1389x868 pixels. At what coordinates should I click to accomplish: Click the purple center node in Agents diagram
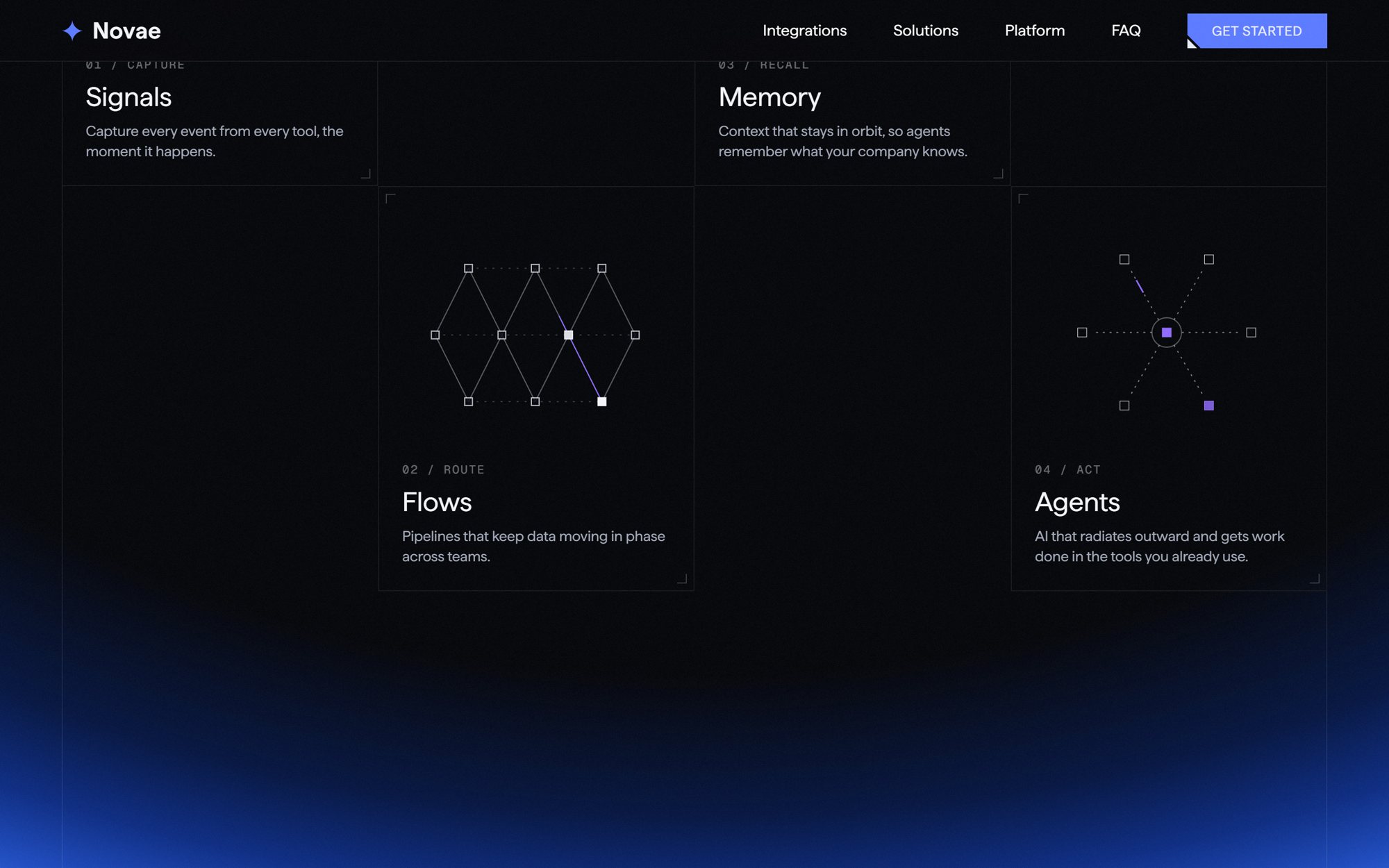tap(1167, 333)
